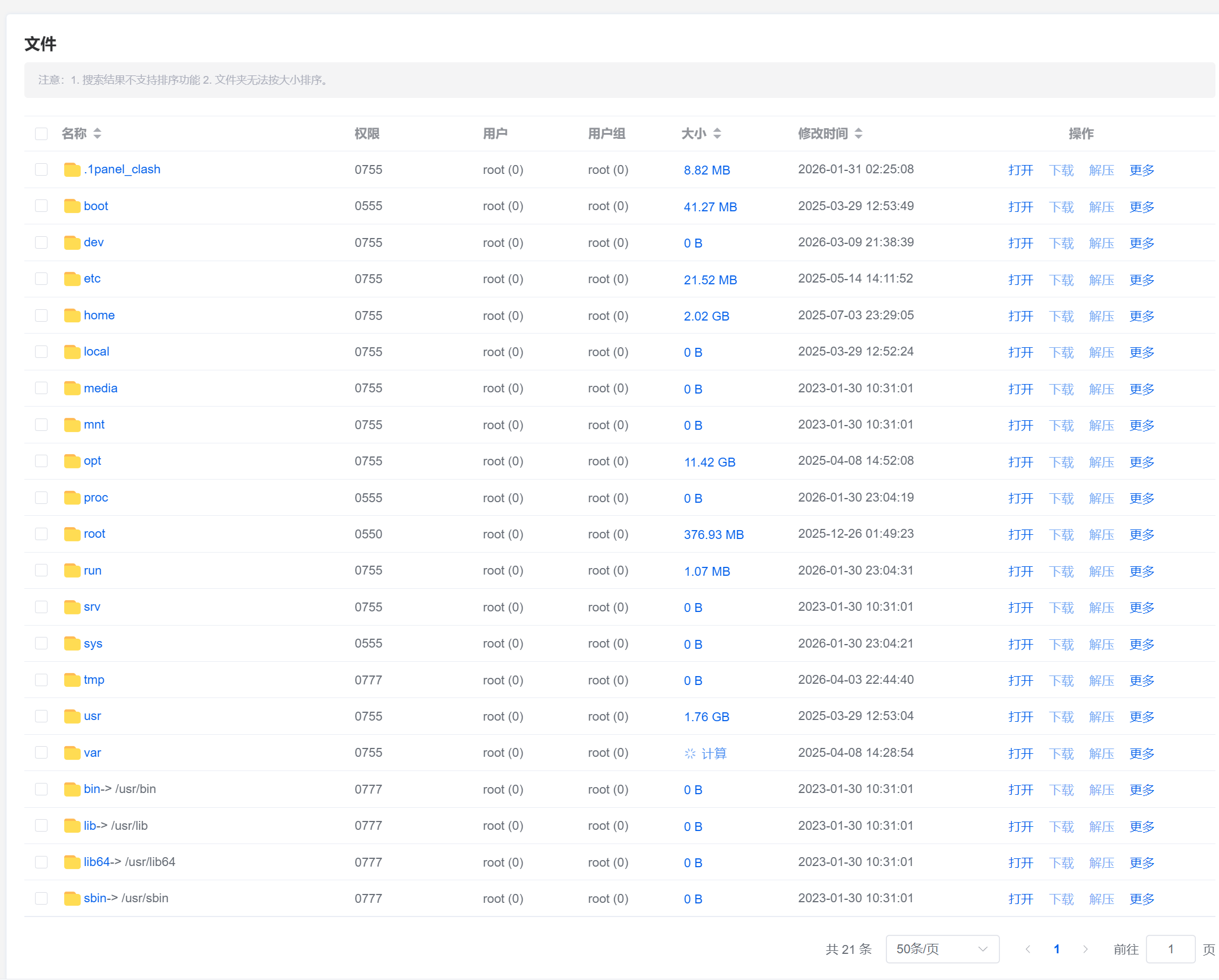Viewport: 1219px width, 980px height.
Task: Open the 50条/页 page size dropdown
Action: (x=942, y=949)
